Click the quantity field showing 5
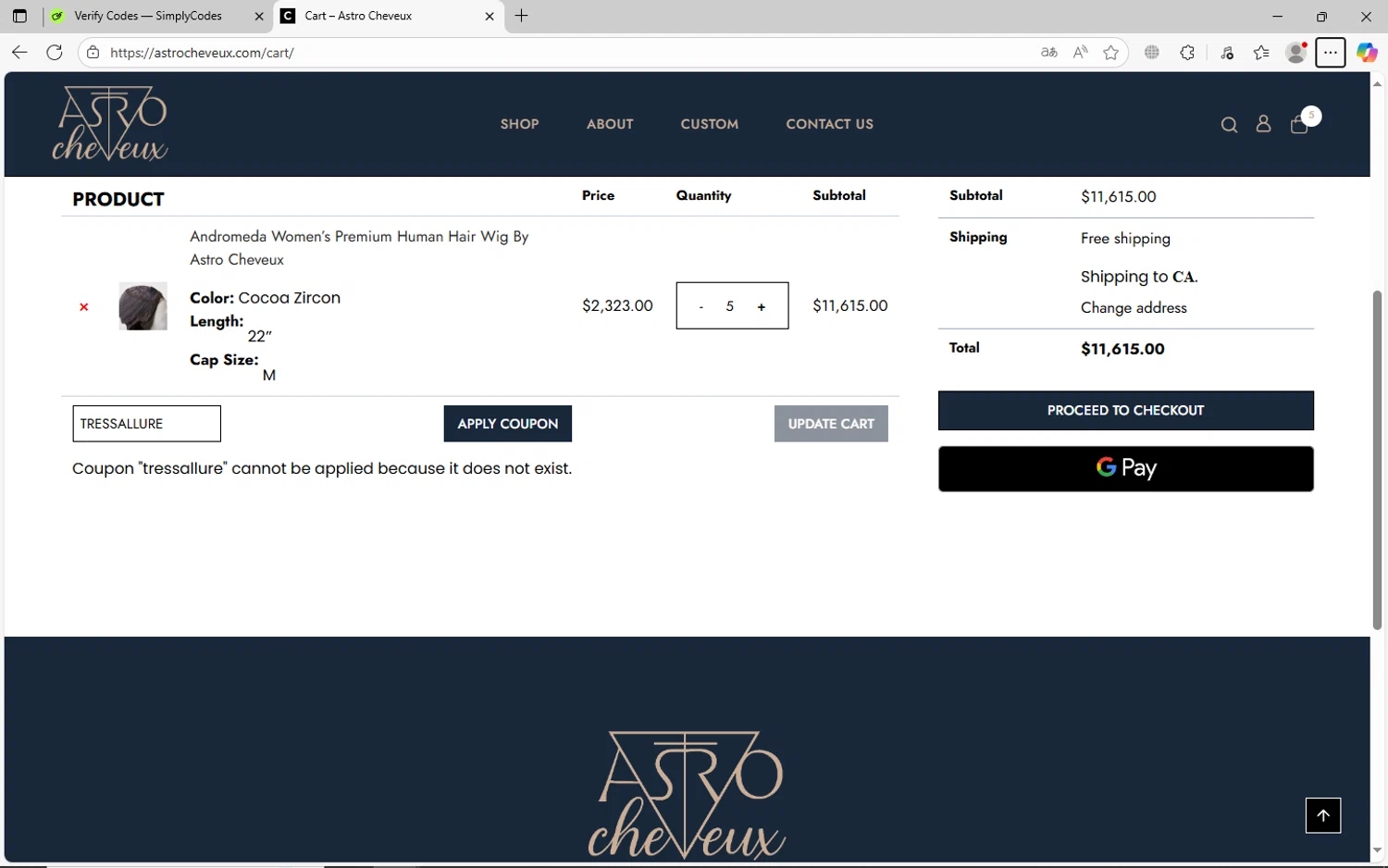This screenshot has height=868, width=1388. pos(730,306)
